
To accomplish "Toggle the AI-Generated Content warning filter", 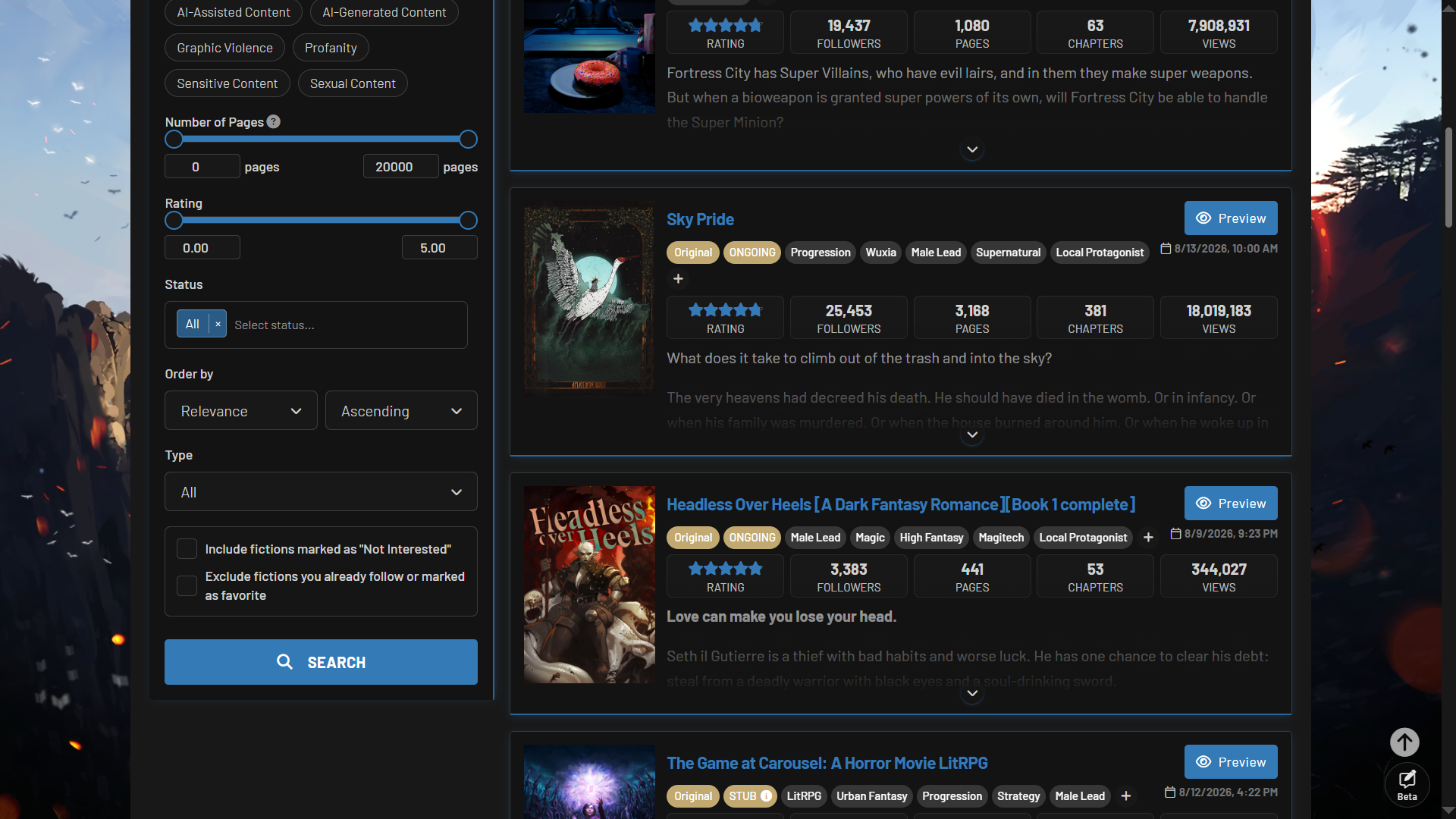I will point(384,12).
